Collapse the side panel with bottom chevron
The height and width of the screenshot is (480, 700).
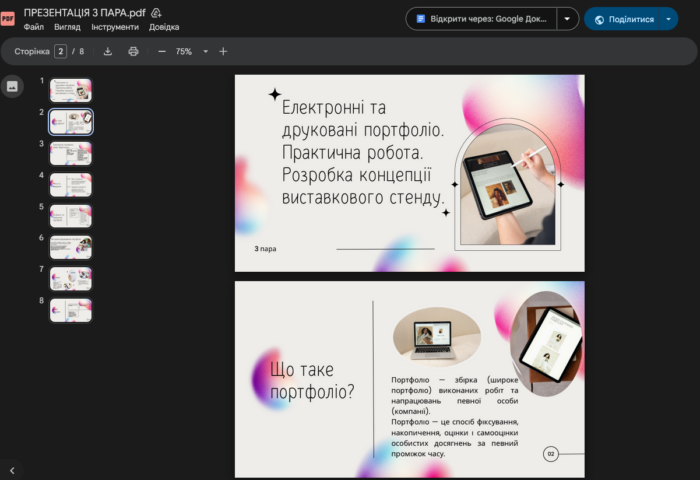click(x=12, y=469)
